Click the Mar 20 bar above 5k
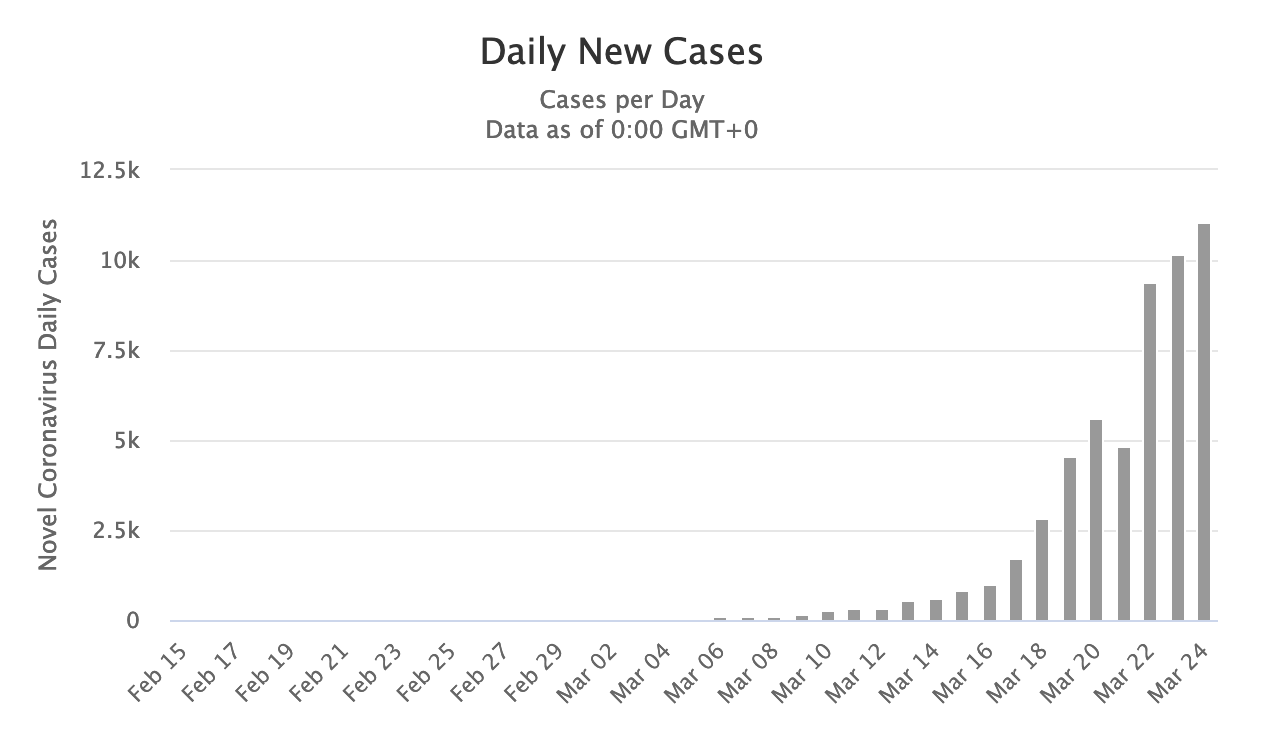The width and height of the screenshot is (1266, 740). tap(1096, 520)
